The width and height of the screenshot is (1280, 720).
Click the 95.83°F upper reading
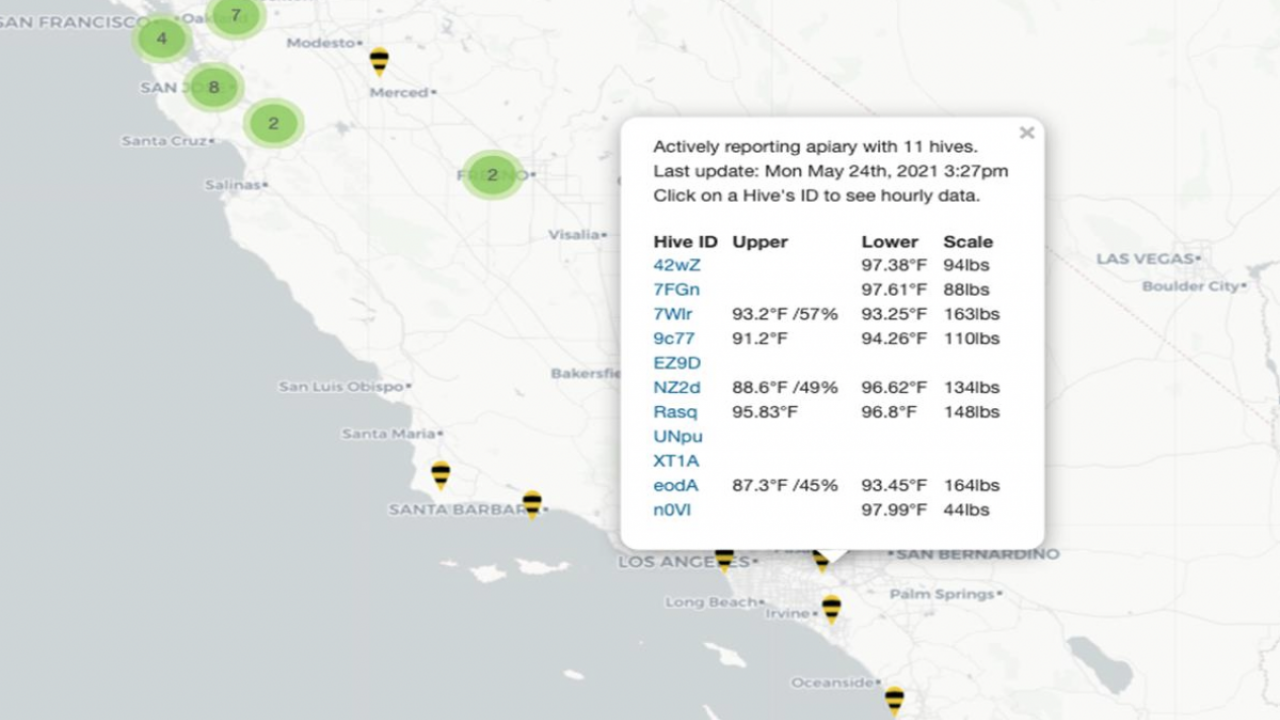[x=765, y=412]
